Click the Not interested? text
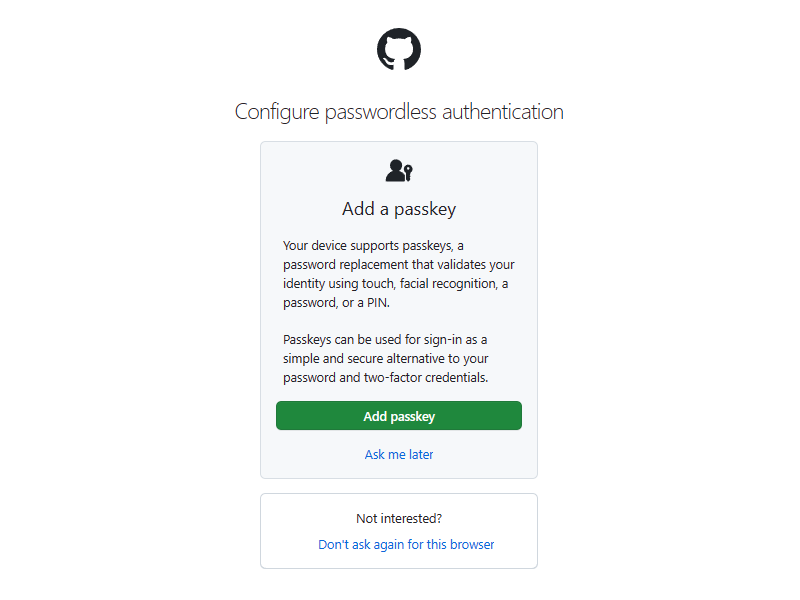 tap(399, 518)
